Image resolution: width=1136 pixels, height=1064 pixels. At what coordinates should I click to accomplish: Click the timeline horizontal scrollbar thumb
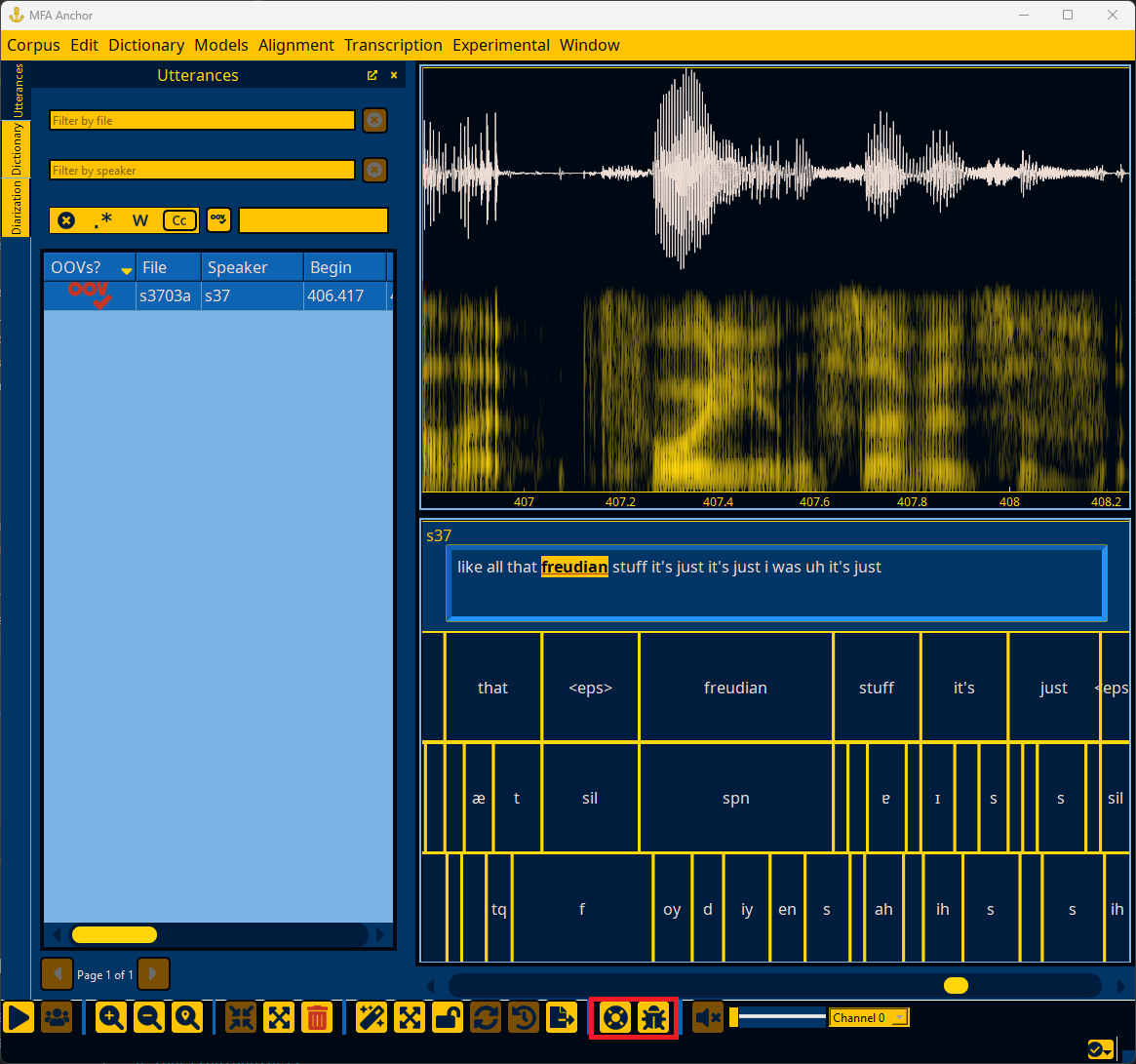tap(957, 986)
